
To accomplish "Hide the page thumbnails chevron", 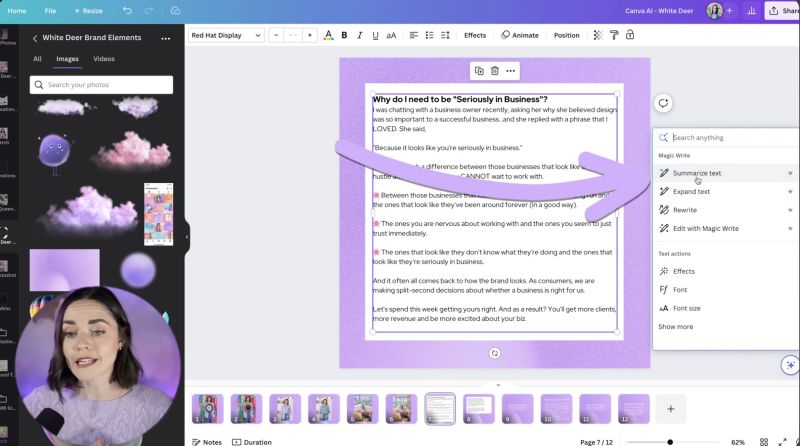I will click(498, 385).
